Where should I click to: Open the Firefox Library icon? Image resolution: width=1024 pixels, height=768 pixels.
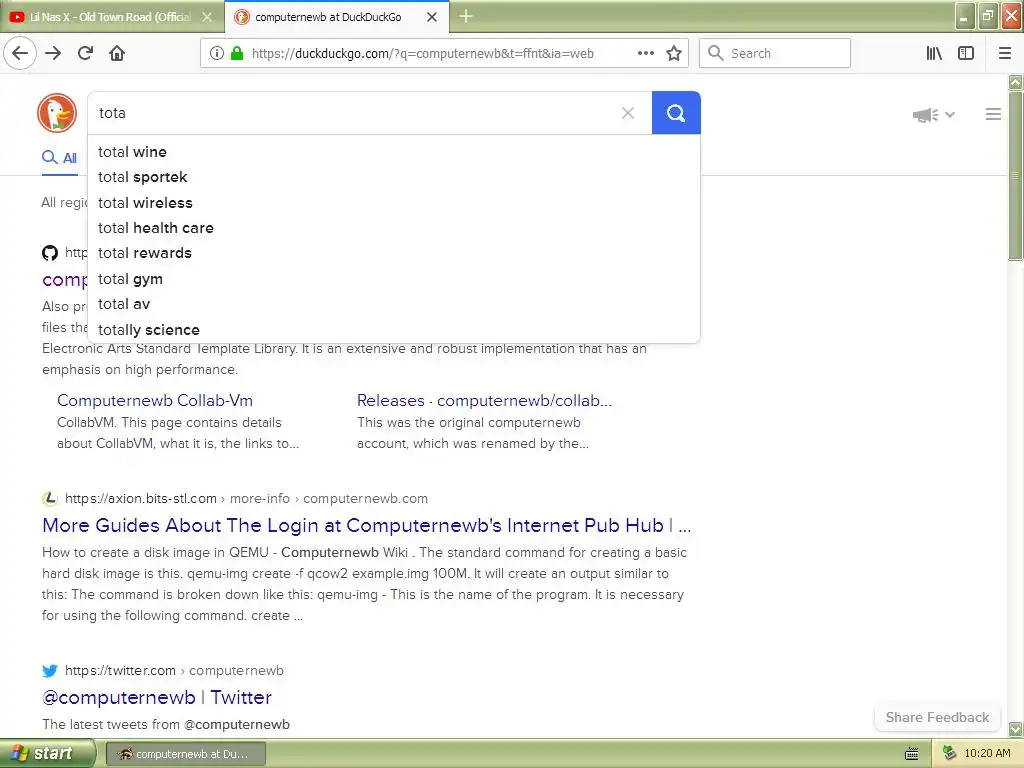(934, 53)
